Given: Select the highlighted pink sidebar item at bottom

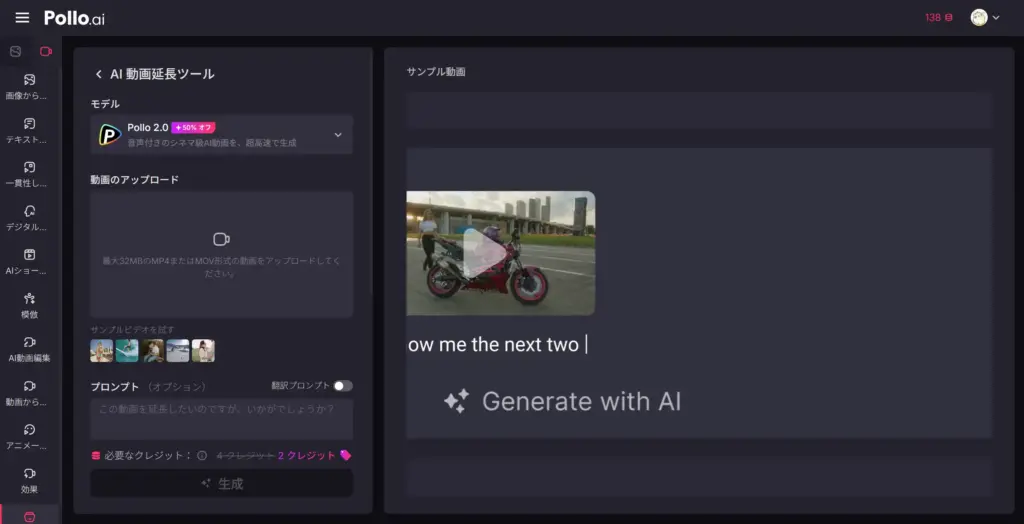Looking at the screenshot, I should pos(29,516).
